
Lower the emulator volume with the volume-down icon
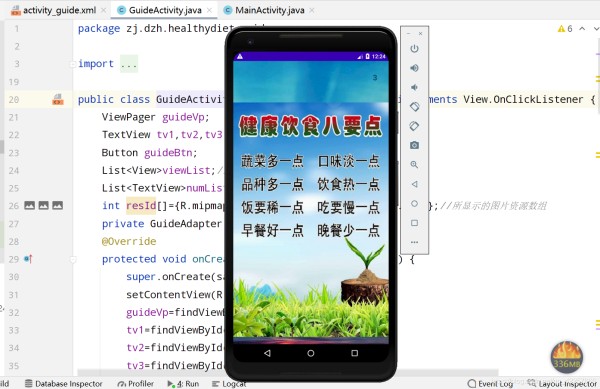(414, 87)
